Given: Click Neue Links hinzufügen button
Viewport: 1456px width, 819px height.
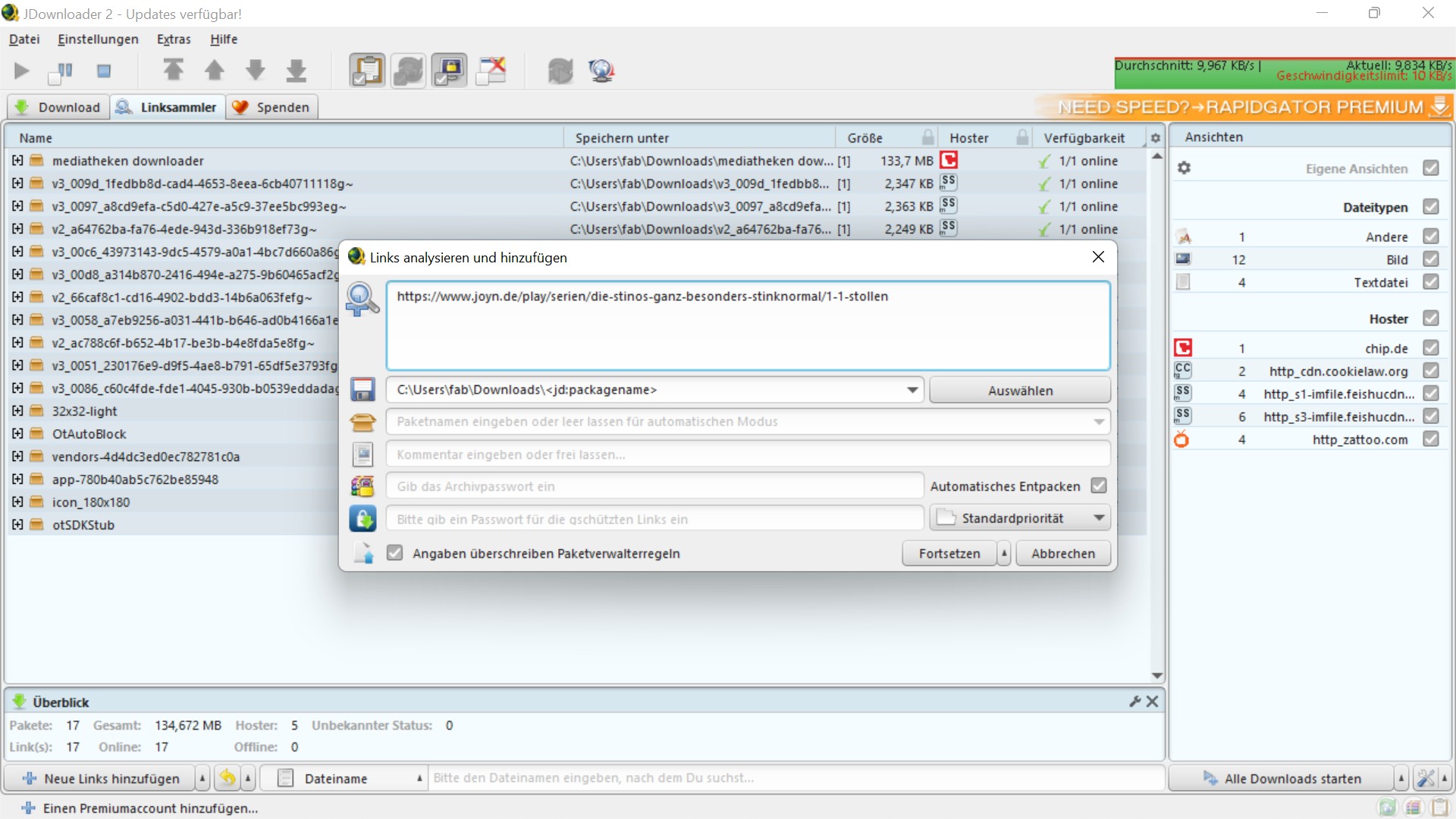Looking at the screenshot, I should click(101, 778).
